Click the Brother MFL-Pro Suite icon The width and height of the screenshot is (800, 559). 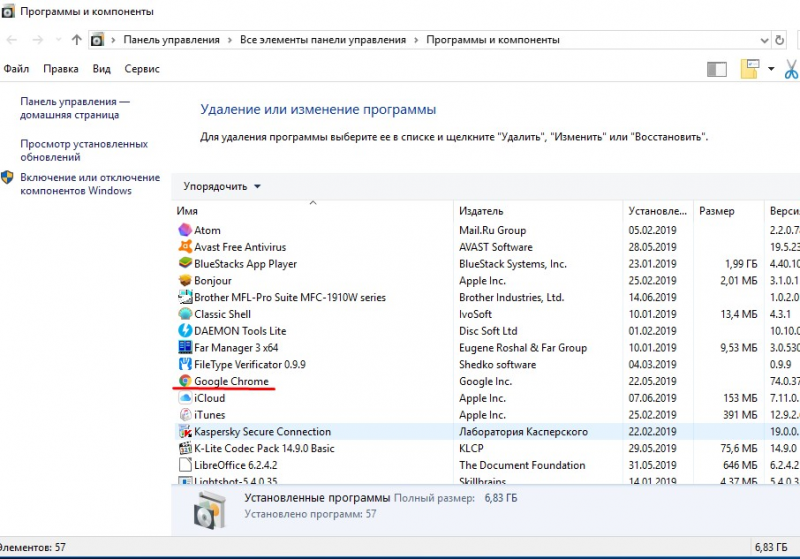(x=185, y=297)
